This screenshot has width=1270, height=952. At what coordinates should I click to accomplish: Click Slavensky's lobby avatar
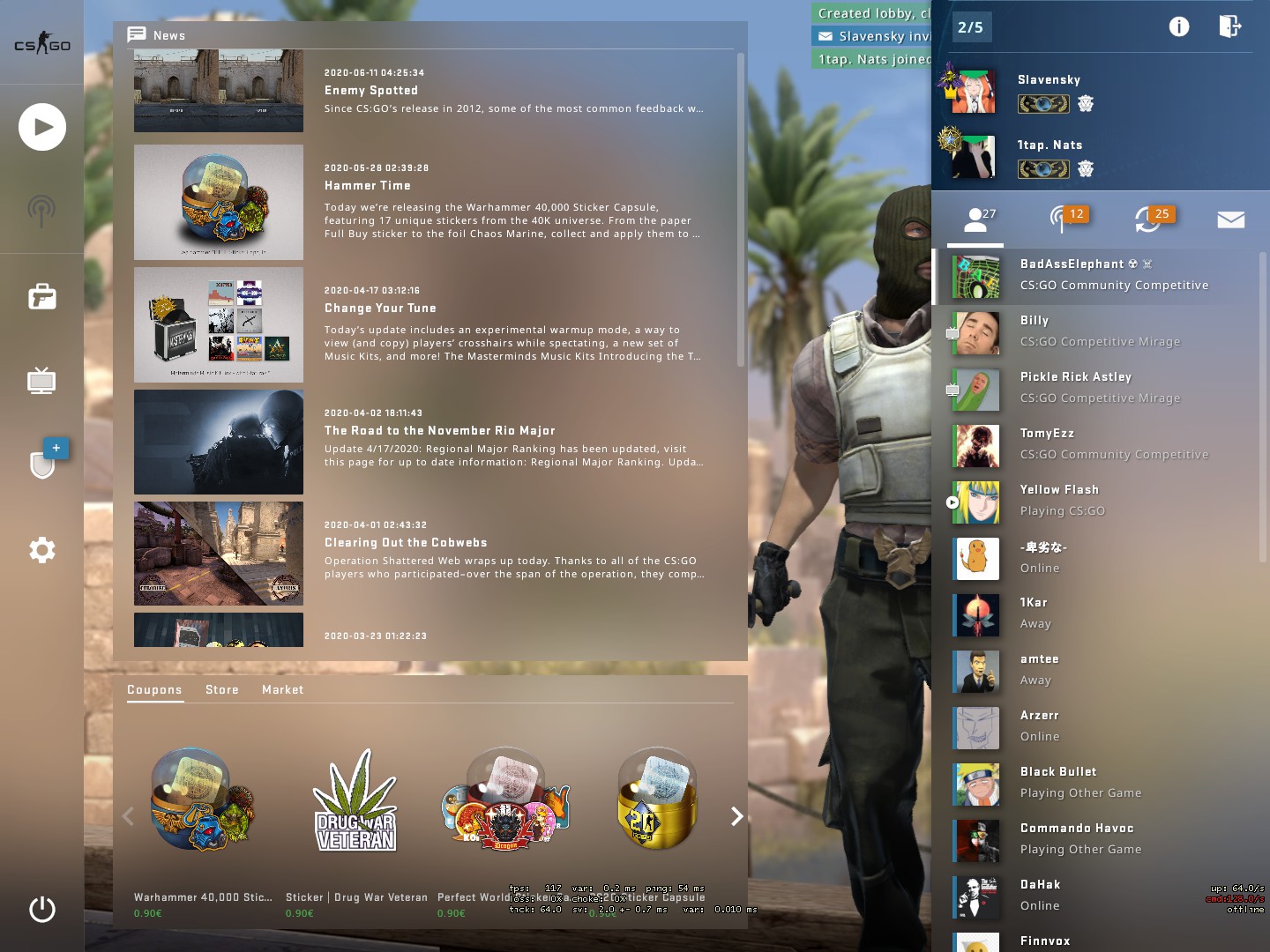[974, 92]
